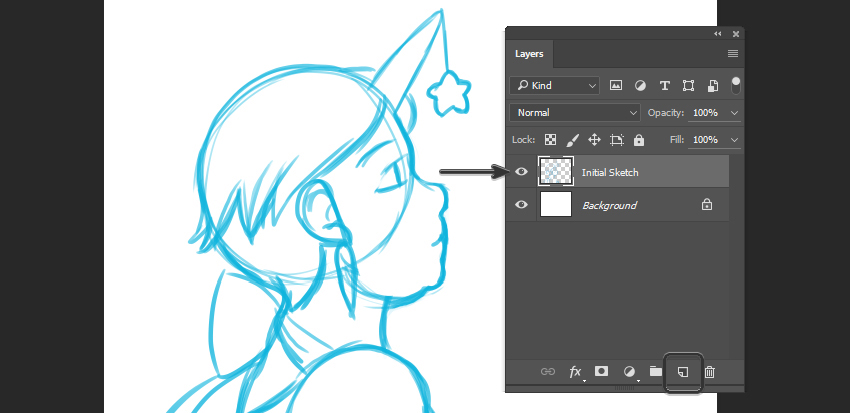Hide the Initial Sketch layer
This screenshot has height=413, width=850.
pyautogui.click(x=521, y=172)
